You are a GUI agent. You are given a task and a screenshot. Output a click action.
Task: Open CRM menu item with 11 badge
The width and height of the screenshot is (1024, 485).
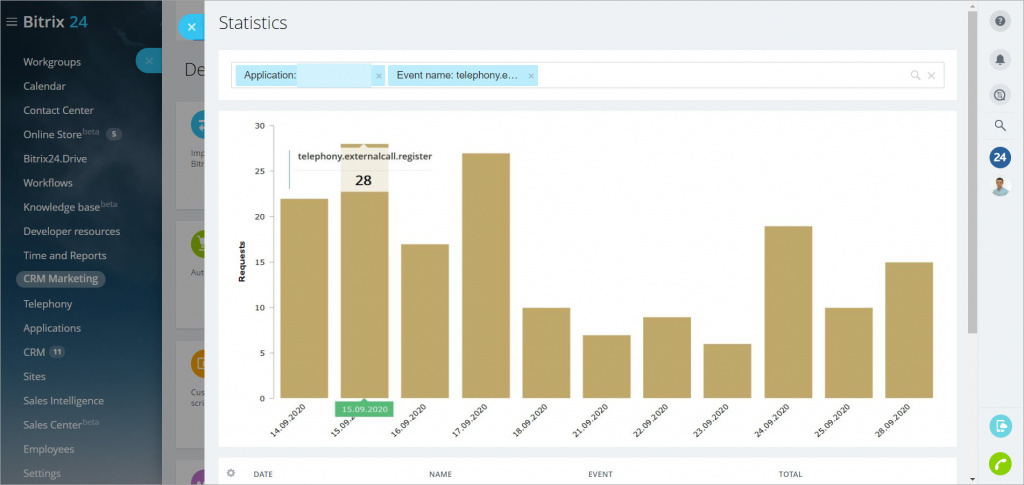tap(44, 352)
